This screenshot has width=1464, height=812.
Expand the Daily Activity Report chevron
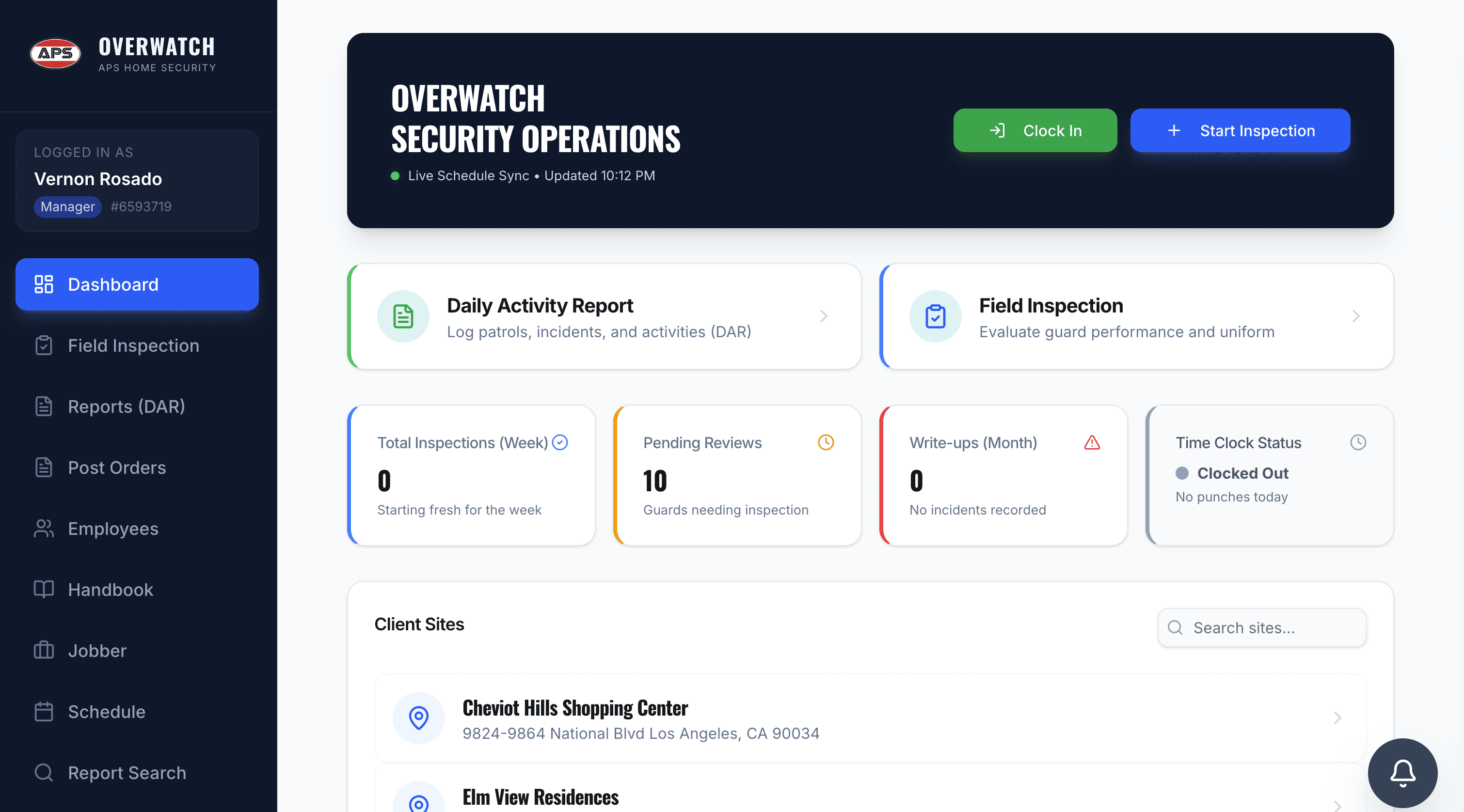click(x=824, y=316)
